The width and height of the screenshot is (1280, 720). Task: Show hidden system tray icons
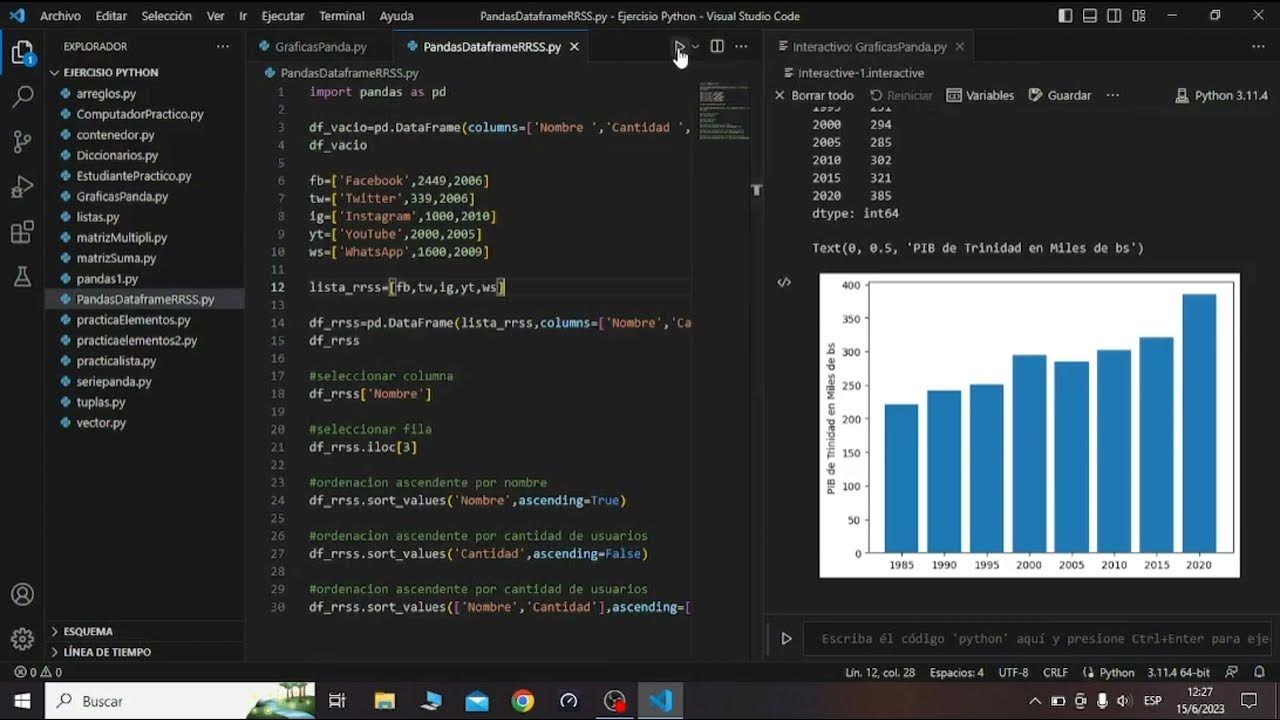point(1035,701)
